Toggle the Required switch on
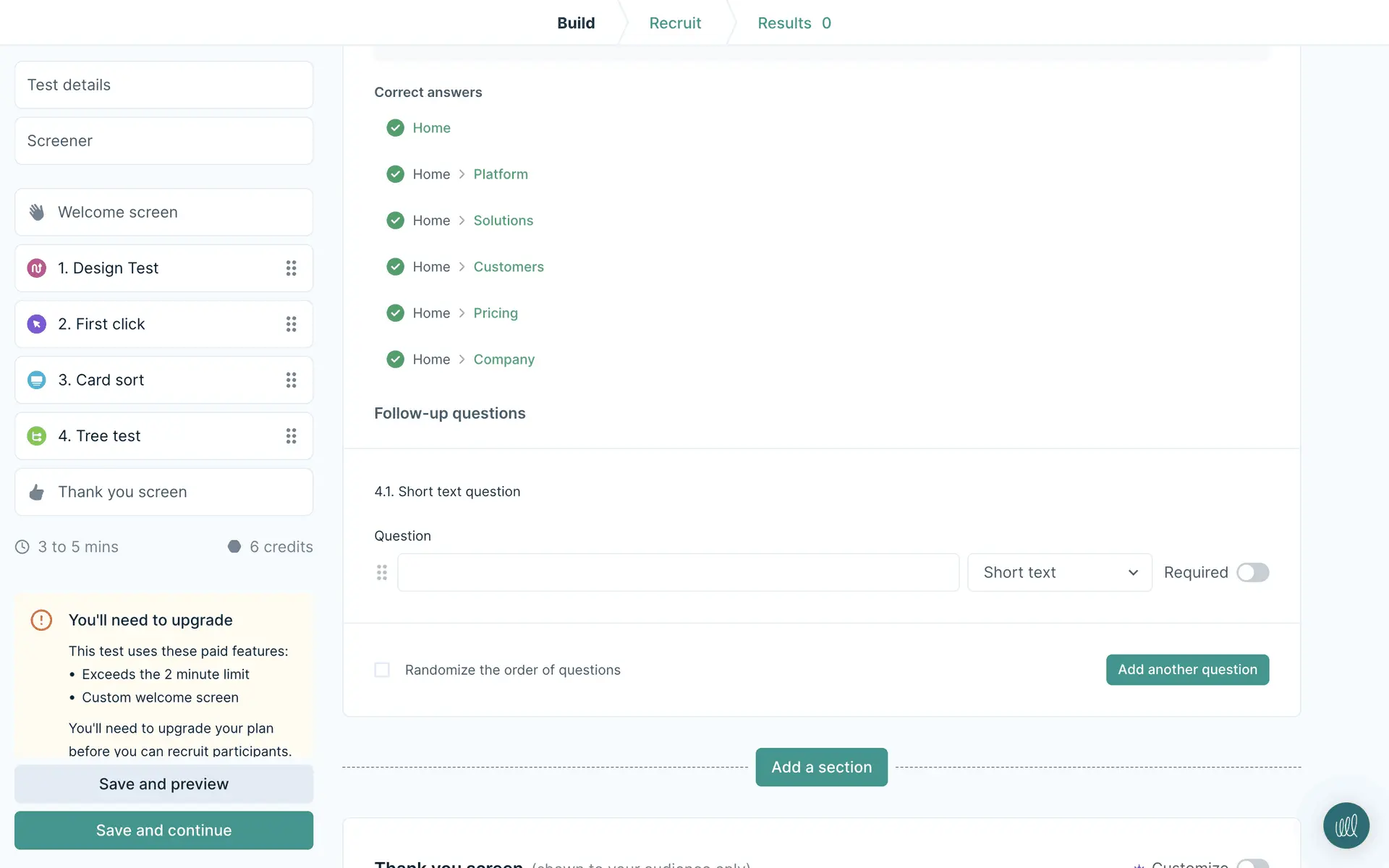Screen dimensions: 1389x868 (x=1252, y=573)
